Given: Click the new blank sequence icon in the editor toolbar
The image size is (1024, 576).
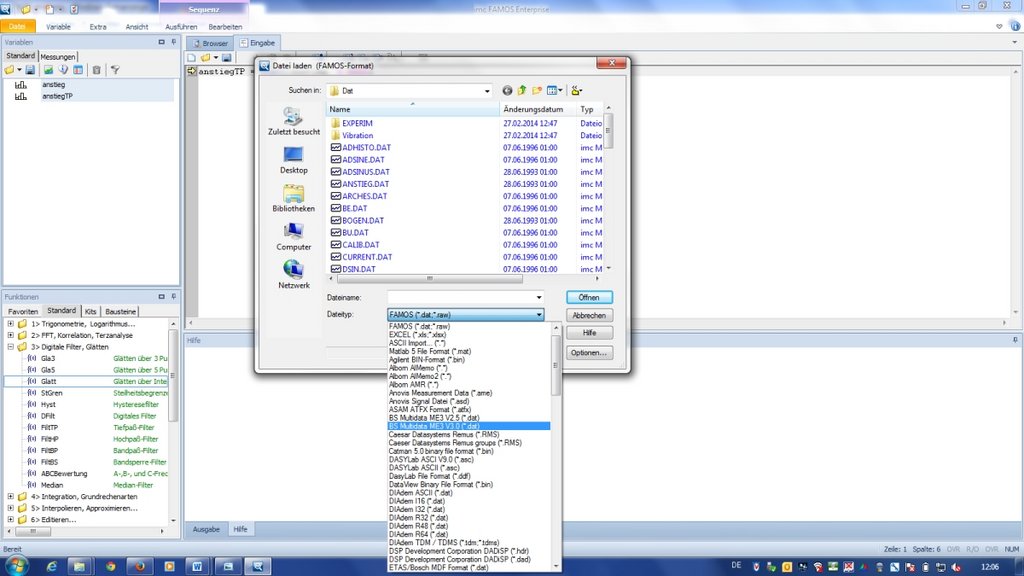Looking at the screenshot, I should [x=191, y=57].
